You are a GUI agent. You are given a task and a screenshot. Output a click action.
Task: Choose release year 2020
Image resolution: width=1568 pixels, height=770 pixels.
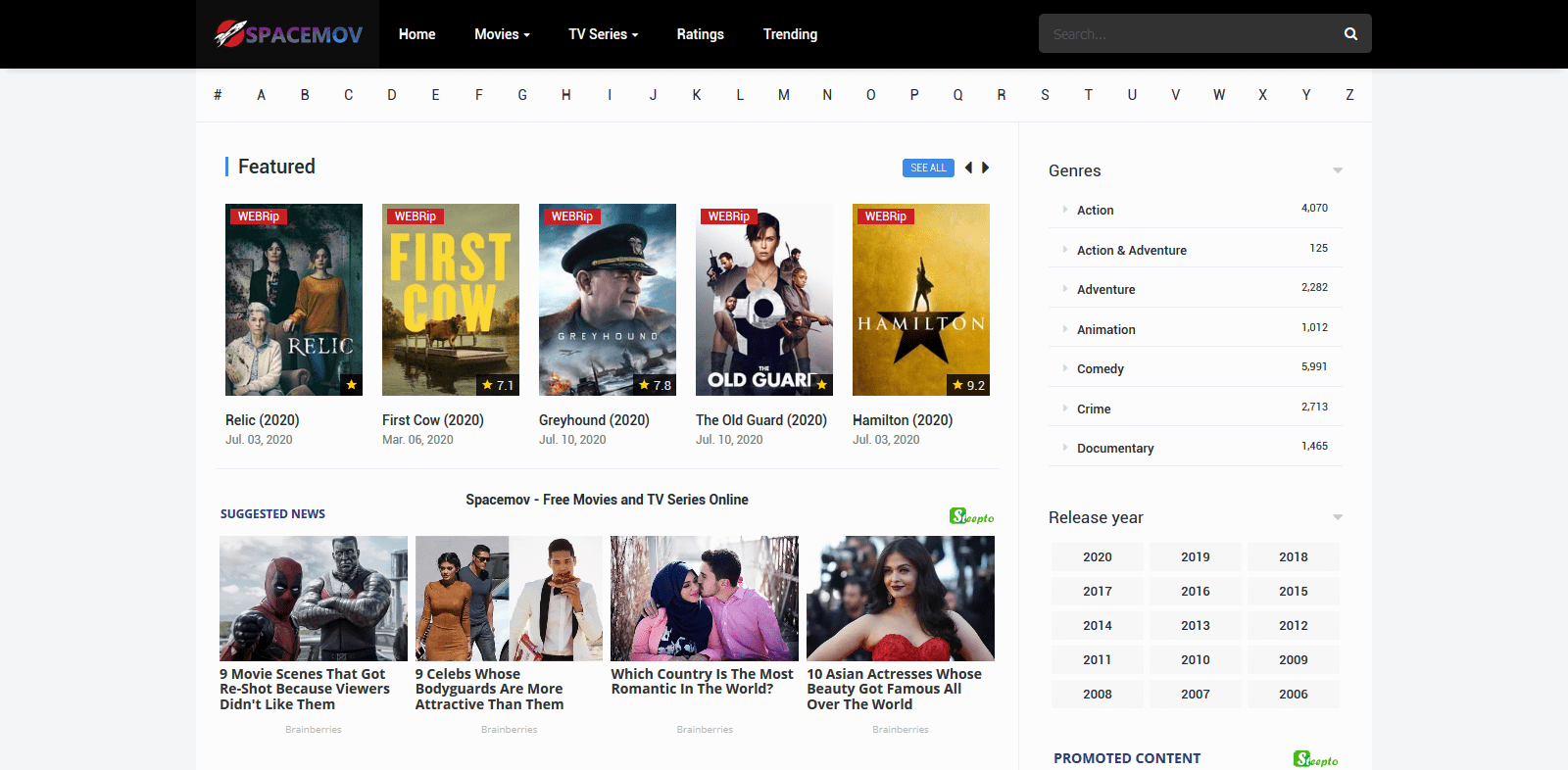1098,556
